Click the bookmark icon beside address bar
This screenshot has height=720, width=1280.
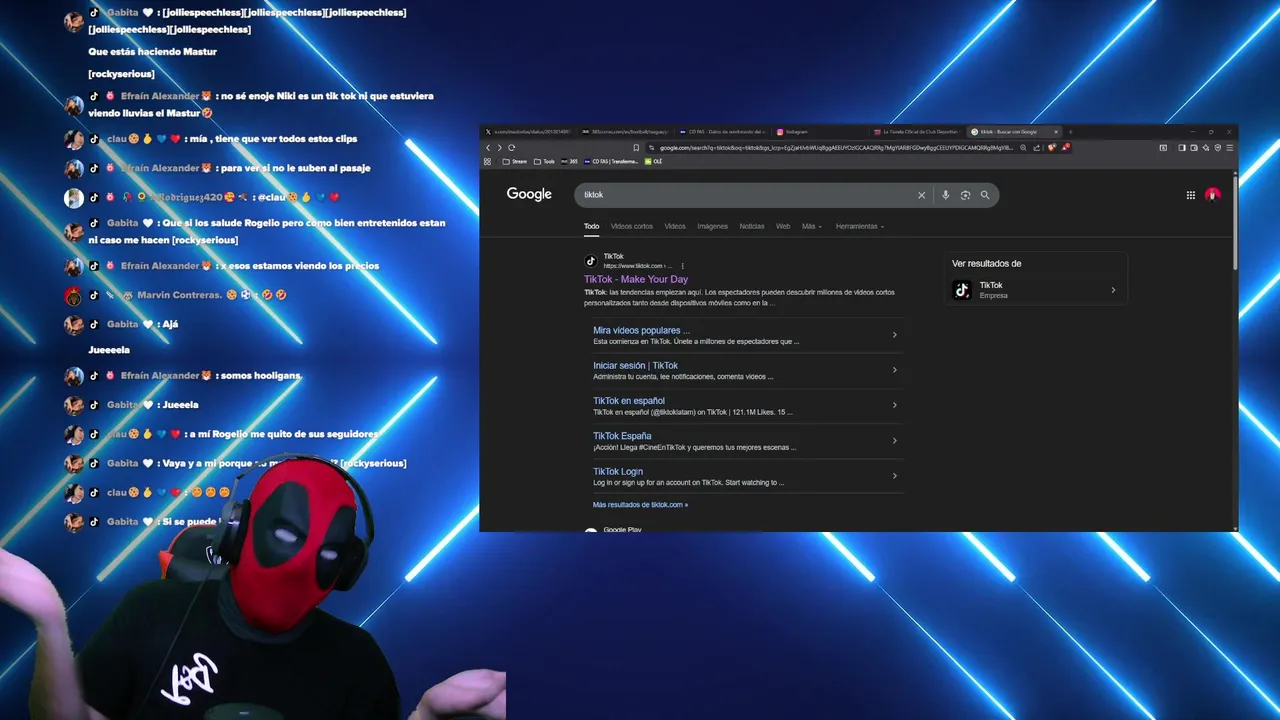tap(636, 147)
